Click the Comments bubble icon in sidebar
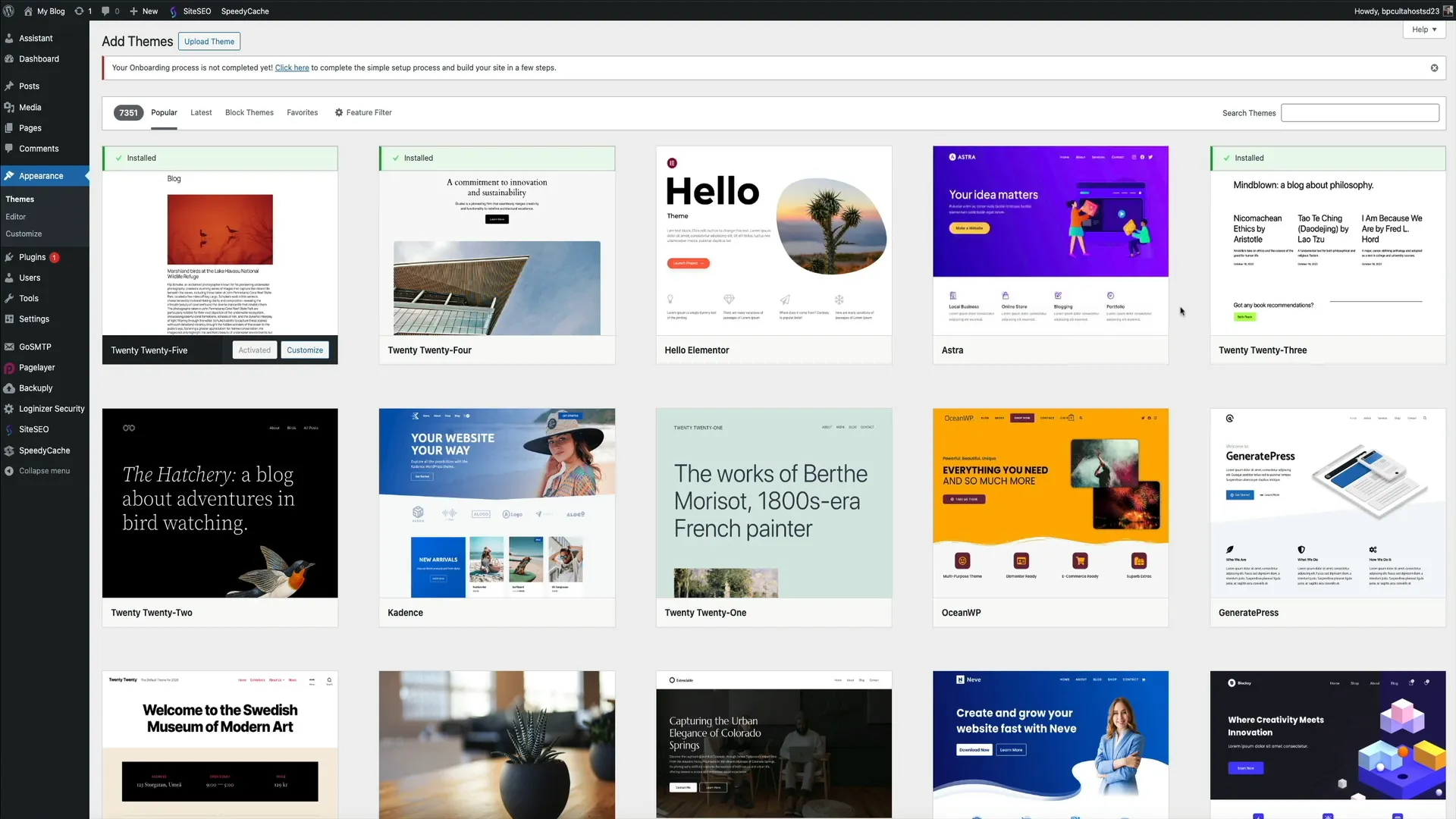The width and height of the screenshot is (1456, 819). click(9, 149)
